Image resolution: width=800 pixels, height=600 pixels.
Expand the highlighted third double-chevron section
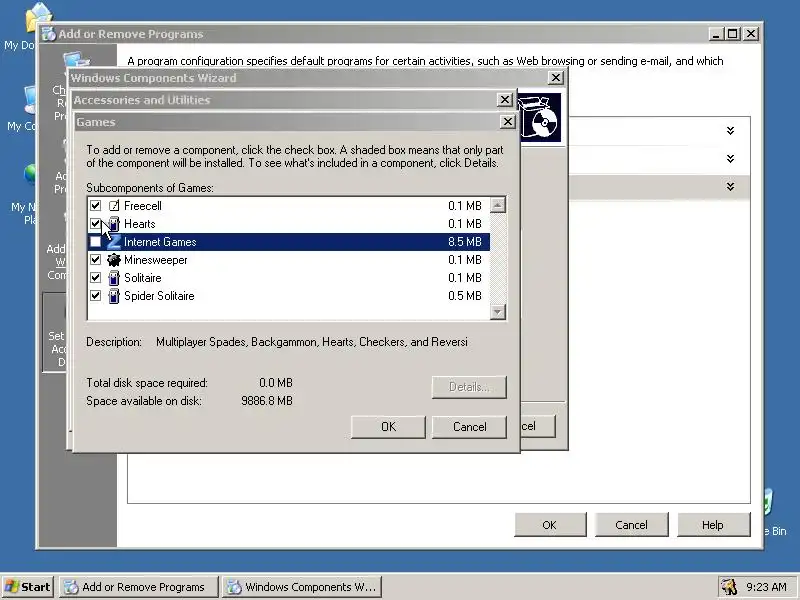tap(731, 187)
